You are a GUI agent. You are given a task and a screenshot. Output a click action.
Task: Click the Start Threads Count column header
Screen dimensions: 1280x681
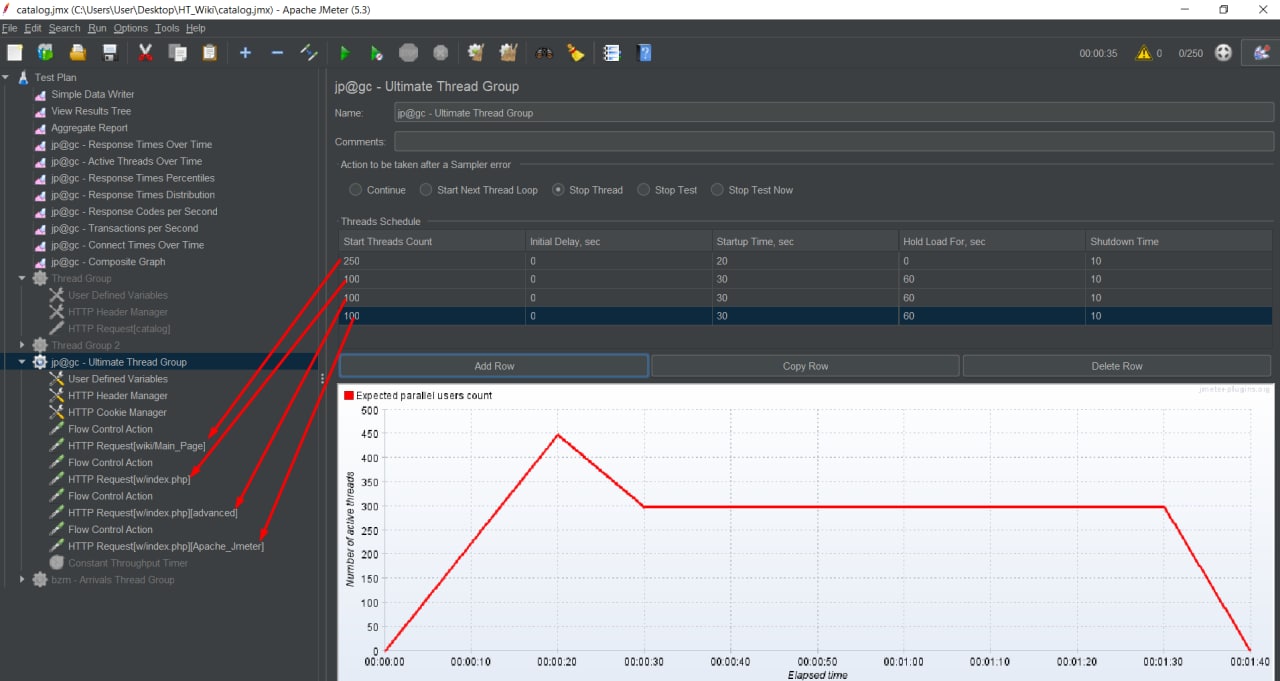[432, 241]
